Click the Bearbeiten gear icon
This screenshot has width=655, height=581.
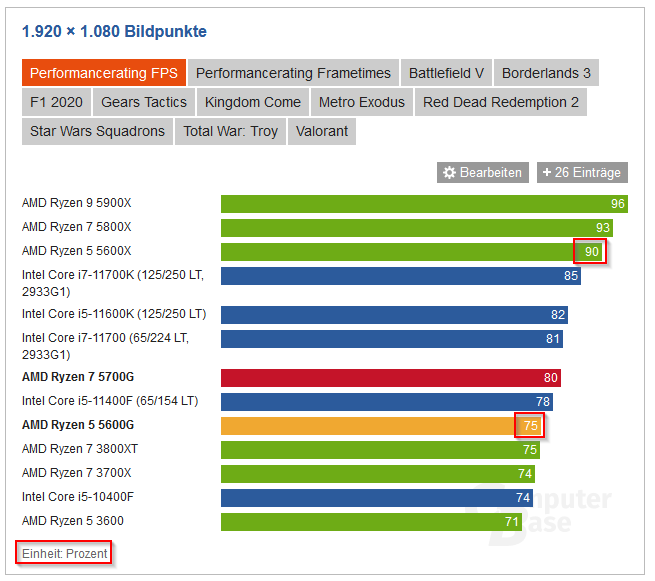(x=449, y=173)
